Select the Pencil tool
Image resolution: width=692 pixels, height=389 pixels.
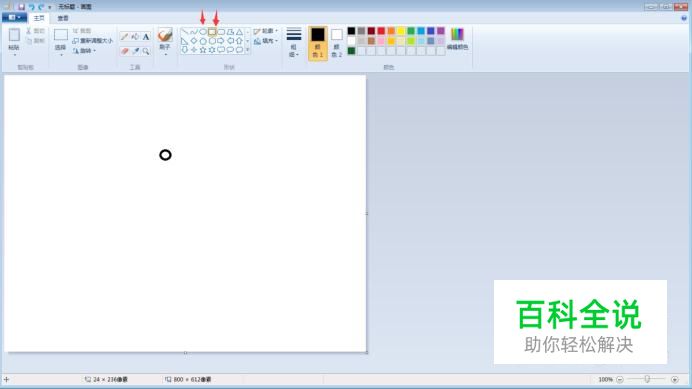click(124, 37)
